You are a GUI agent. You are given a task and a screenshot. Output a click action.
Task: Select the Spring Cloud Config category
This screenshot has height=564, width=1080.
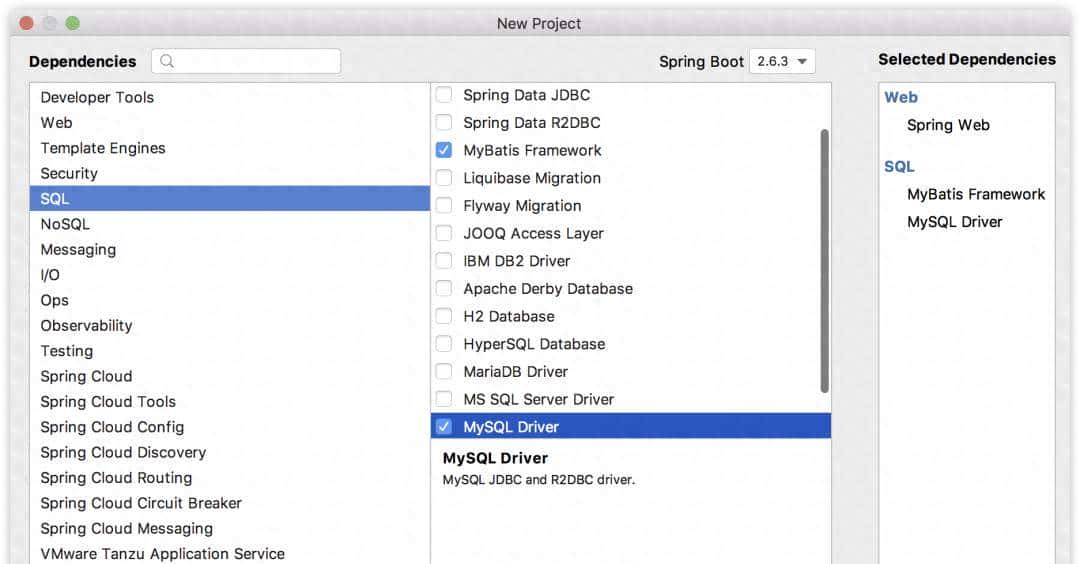pyautogui.click(x=112, y=427)
